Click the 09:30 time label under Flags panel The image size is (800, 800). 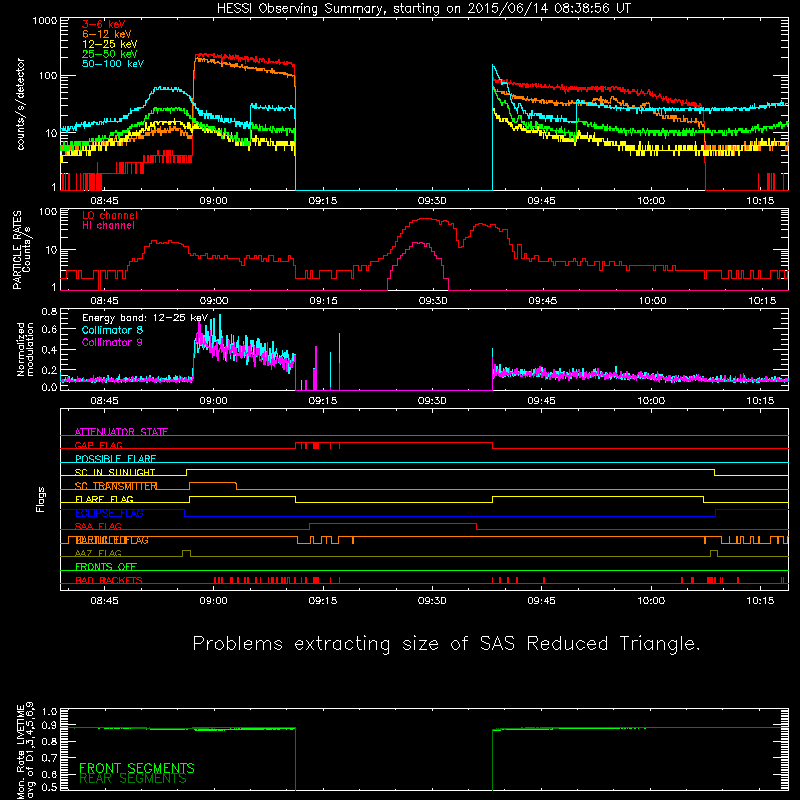point(432,601)
